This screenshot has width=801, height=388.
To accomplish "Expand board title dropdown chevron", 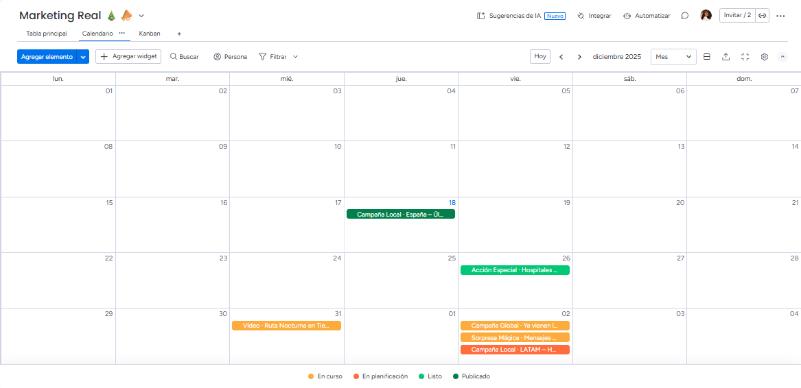I will pos(142,16).
